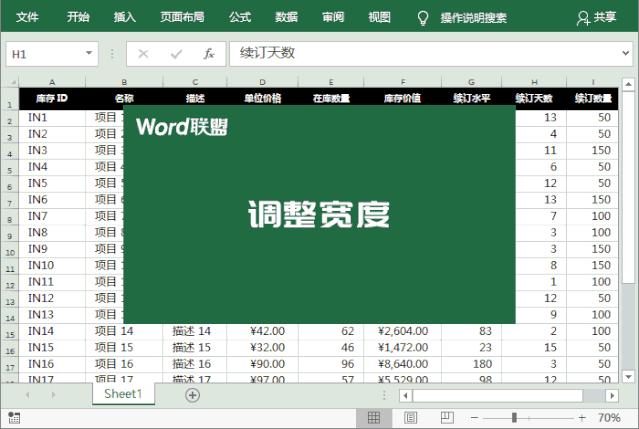The width and height of the screenshot is (639, 429).
Task: Click the insert function fx icon
Action: [x=209, y=54]
